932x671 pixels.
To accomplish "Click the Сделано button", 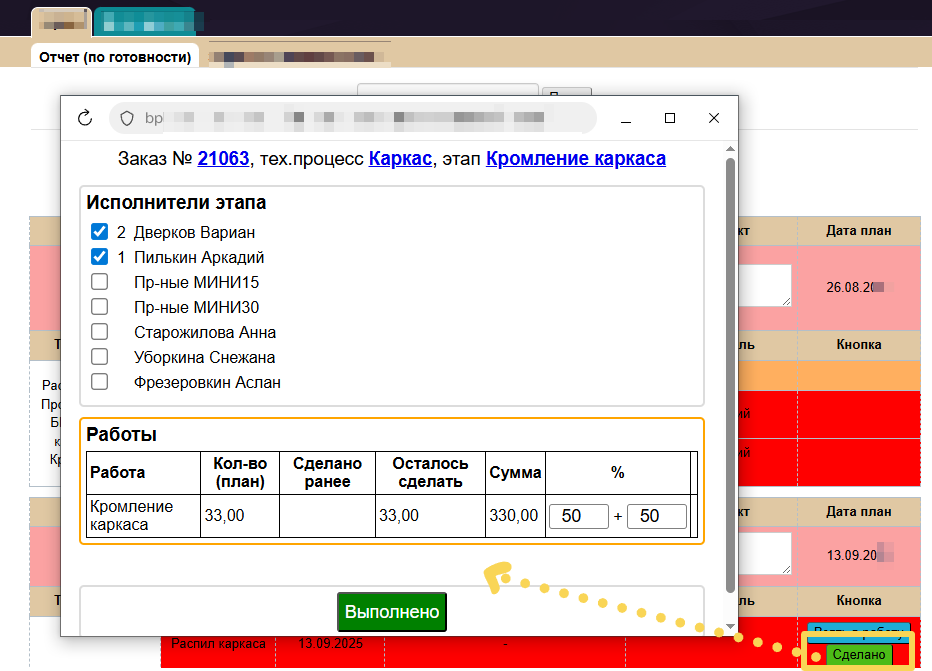I will pos(859,655).
